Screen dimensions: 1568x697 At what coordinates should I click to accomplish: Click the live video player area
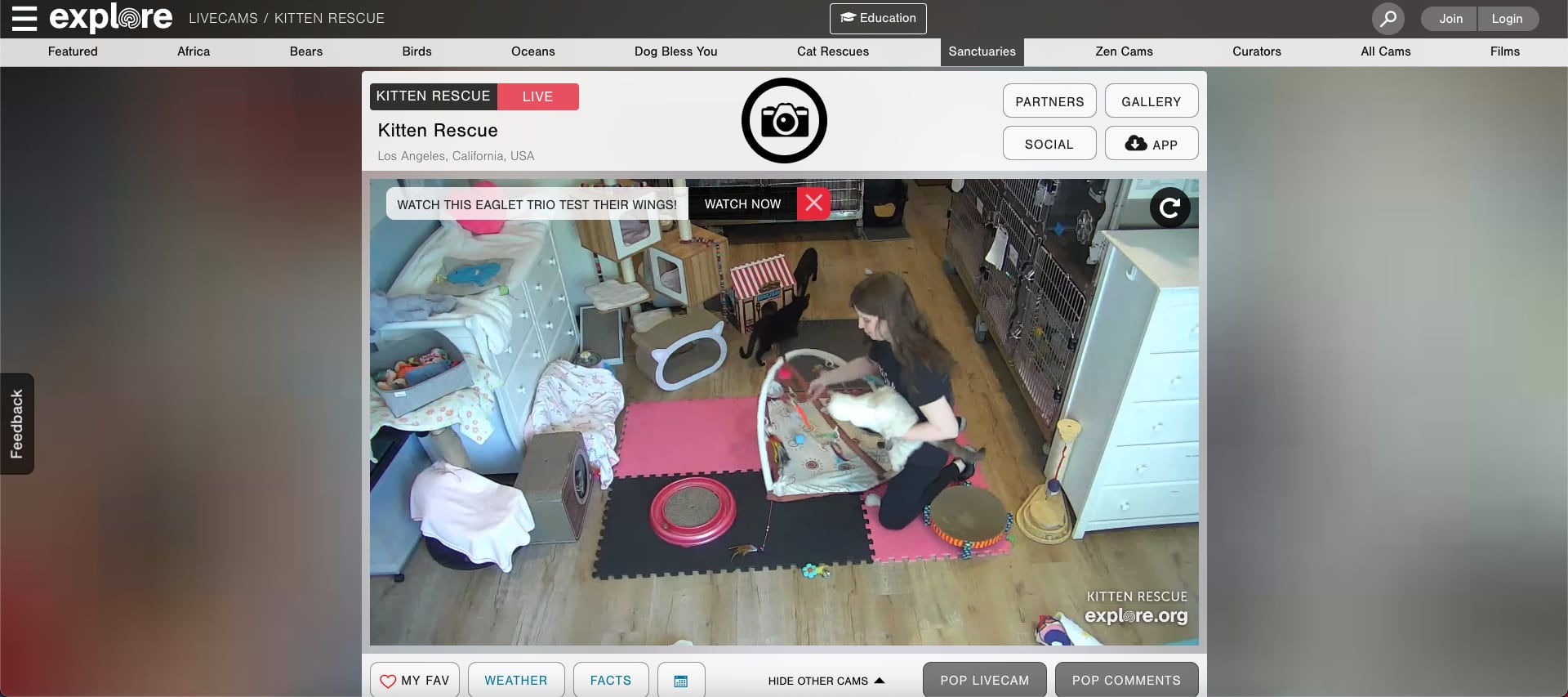point(784,412)
